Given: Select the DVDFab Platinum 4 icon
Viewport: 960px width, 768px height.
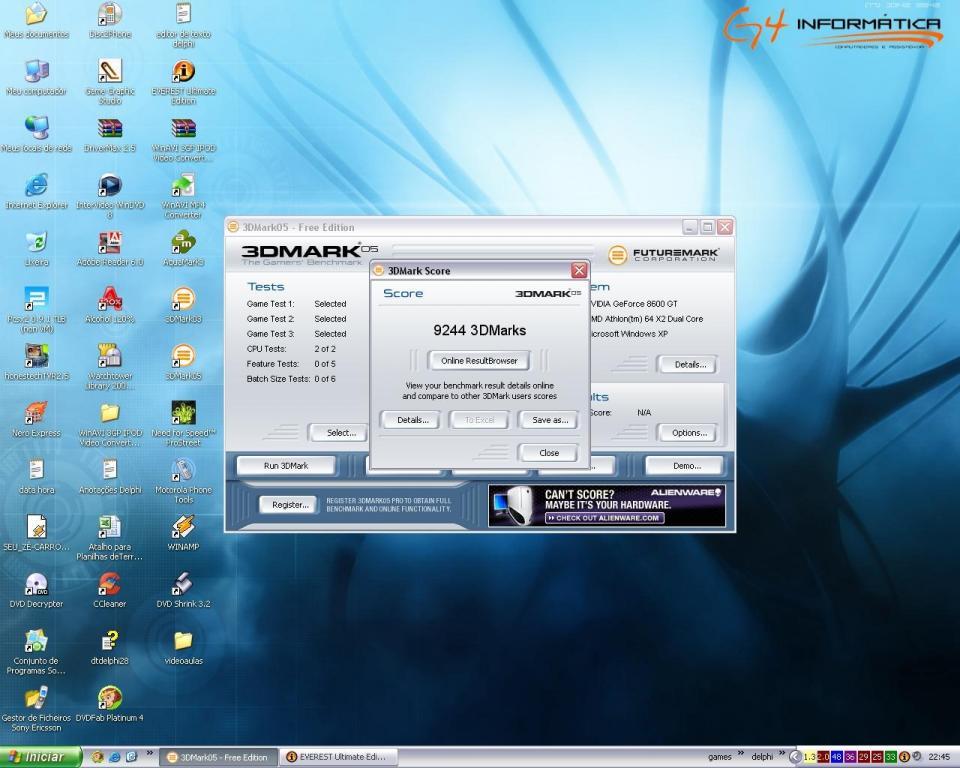Looking at the screenshot, I should [x=110, y=704].
